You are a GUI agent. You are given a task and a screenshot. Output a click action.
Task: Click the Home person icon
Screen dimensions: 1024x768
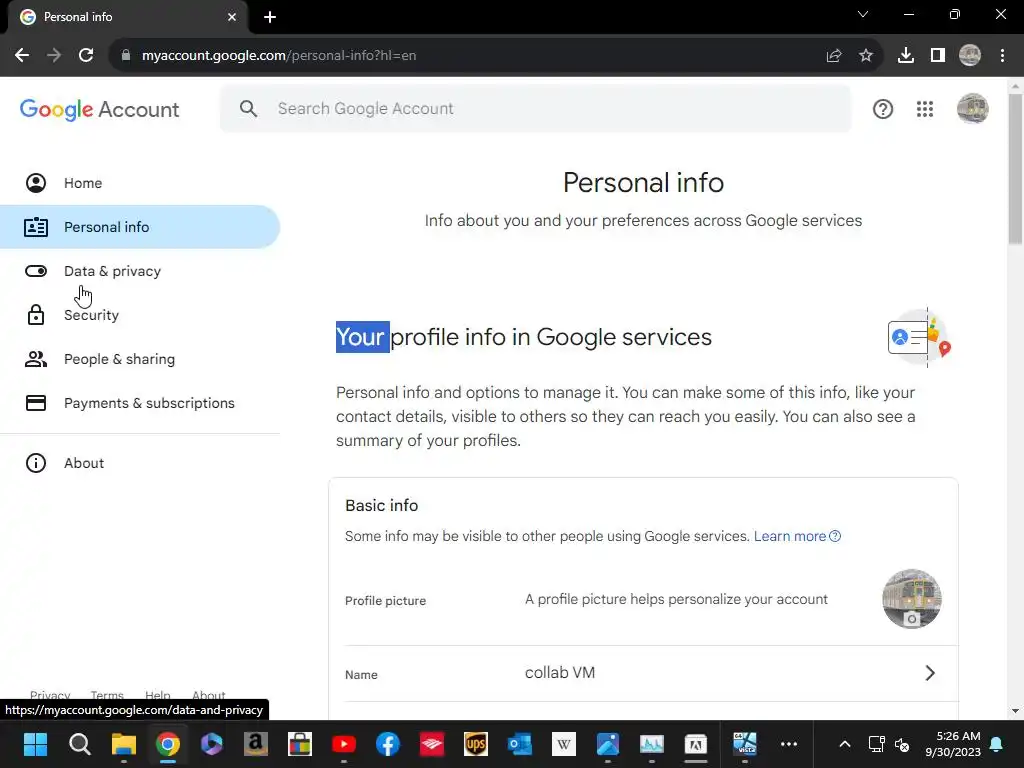click(36, 183)
